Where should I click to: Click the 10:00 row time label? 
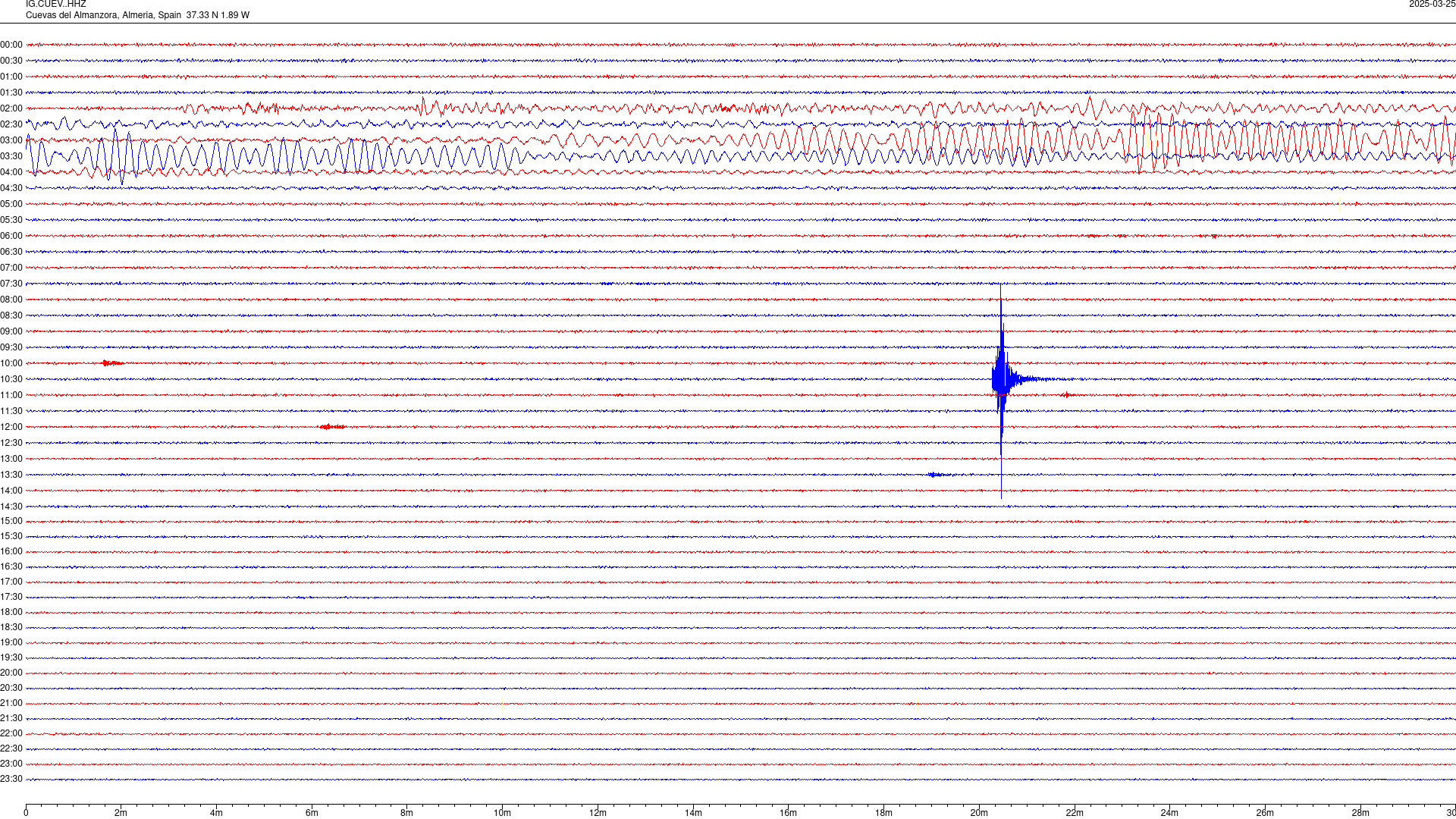click(11, 363)
